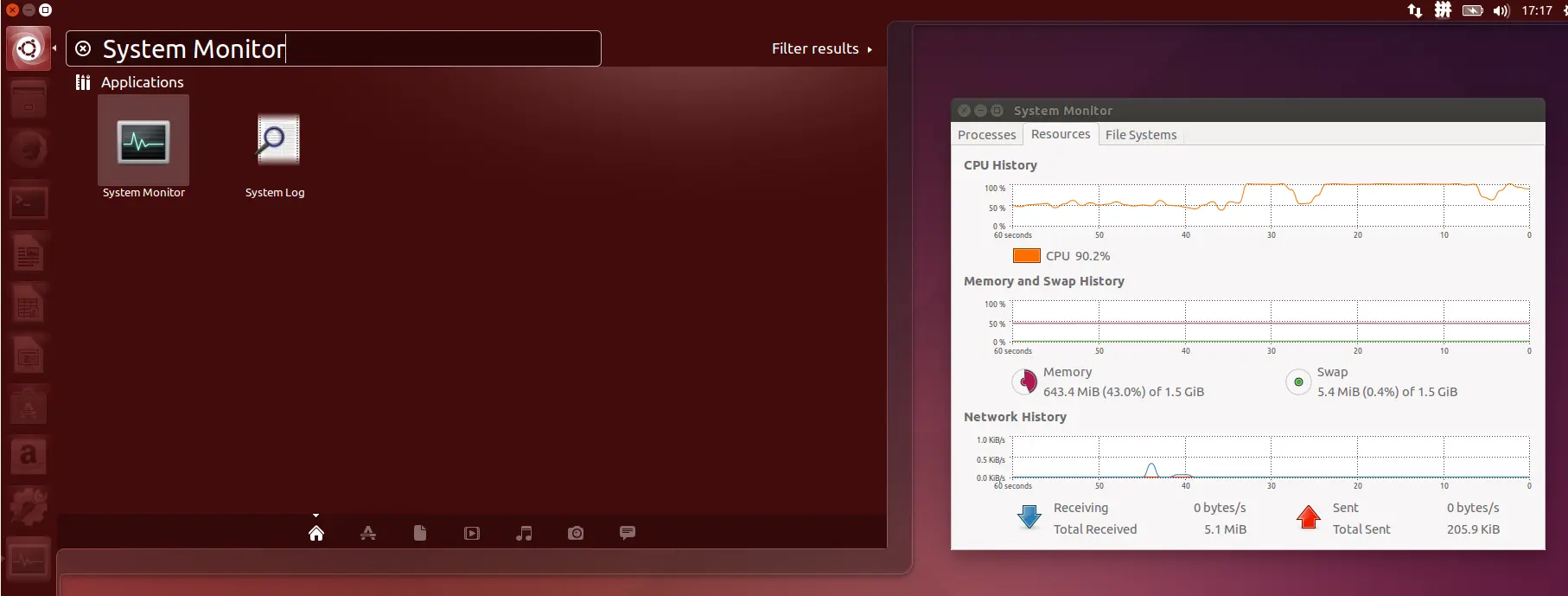Open LibreOffice Impress from launcher
The height and width of the screenshot is (596, 1568).
[29, 355]
